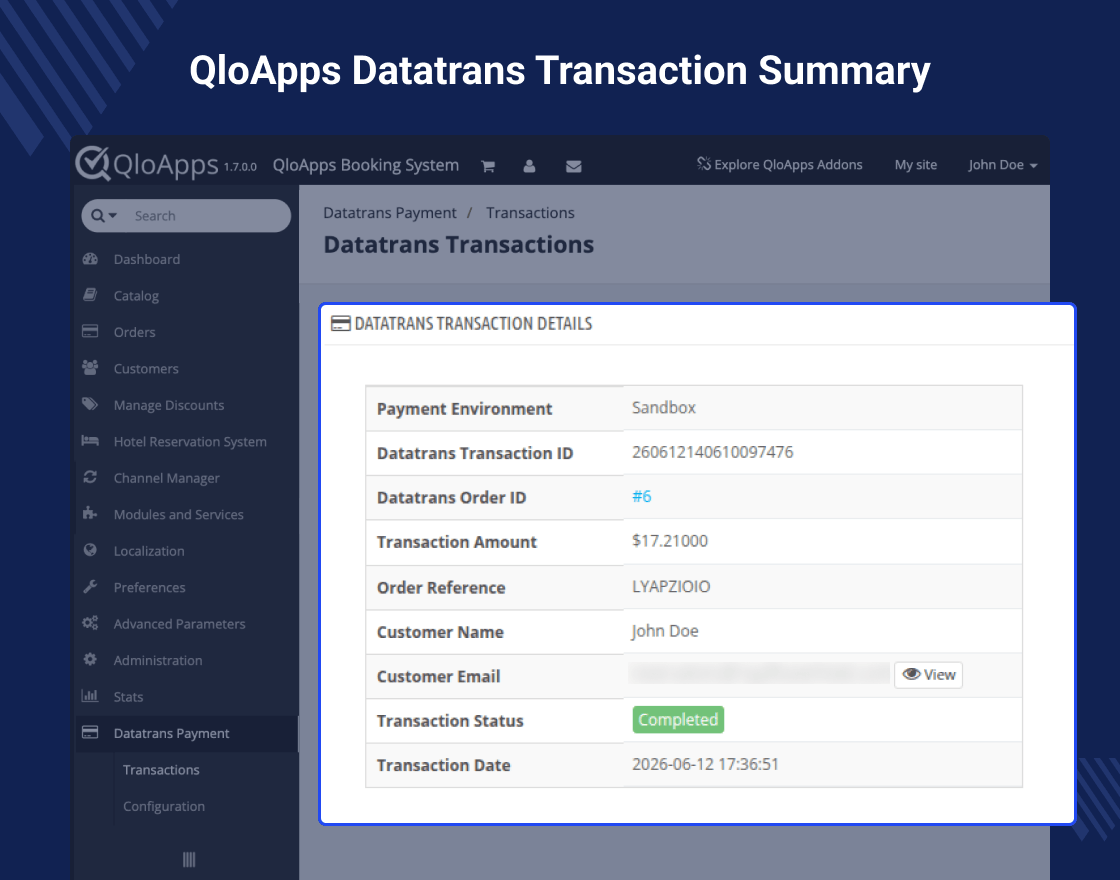Screen dimensions: 1120x880
Task: Click the Localization globe icon
Action: coord(90,550)
